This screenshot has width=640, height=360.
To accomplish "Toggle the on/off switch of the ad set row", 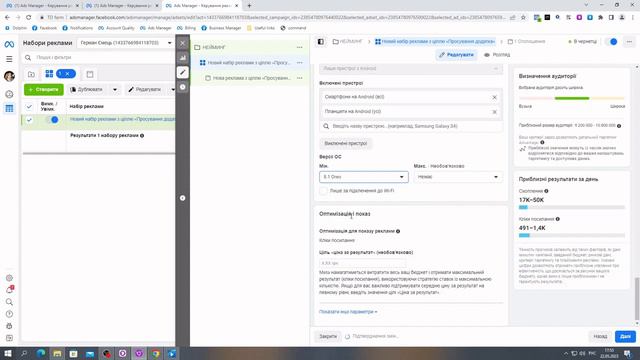I will click(52, 120).
